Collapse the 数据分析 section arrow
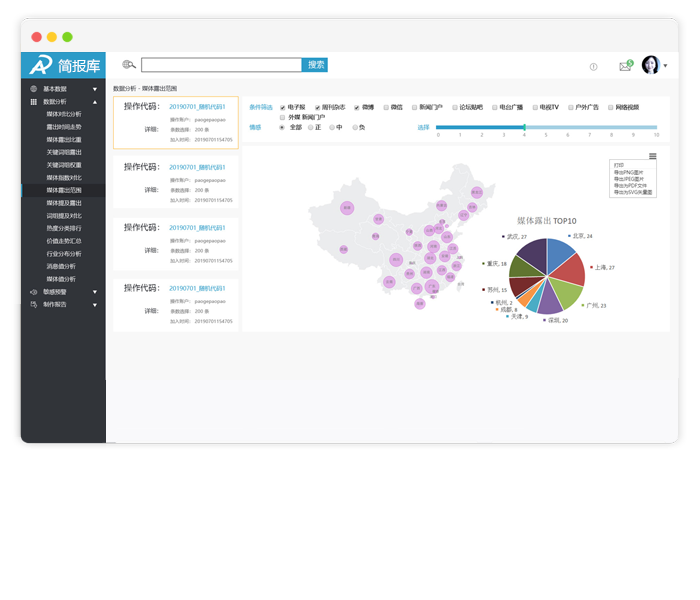The height and width of the screenshot is (600, 700). [x=95, y=102]
